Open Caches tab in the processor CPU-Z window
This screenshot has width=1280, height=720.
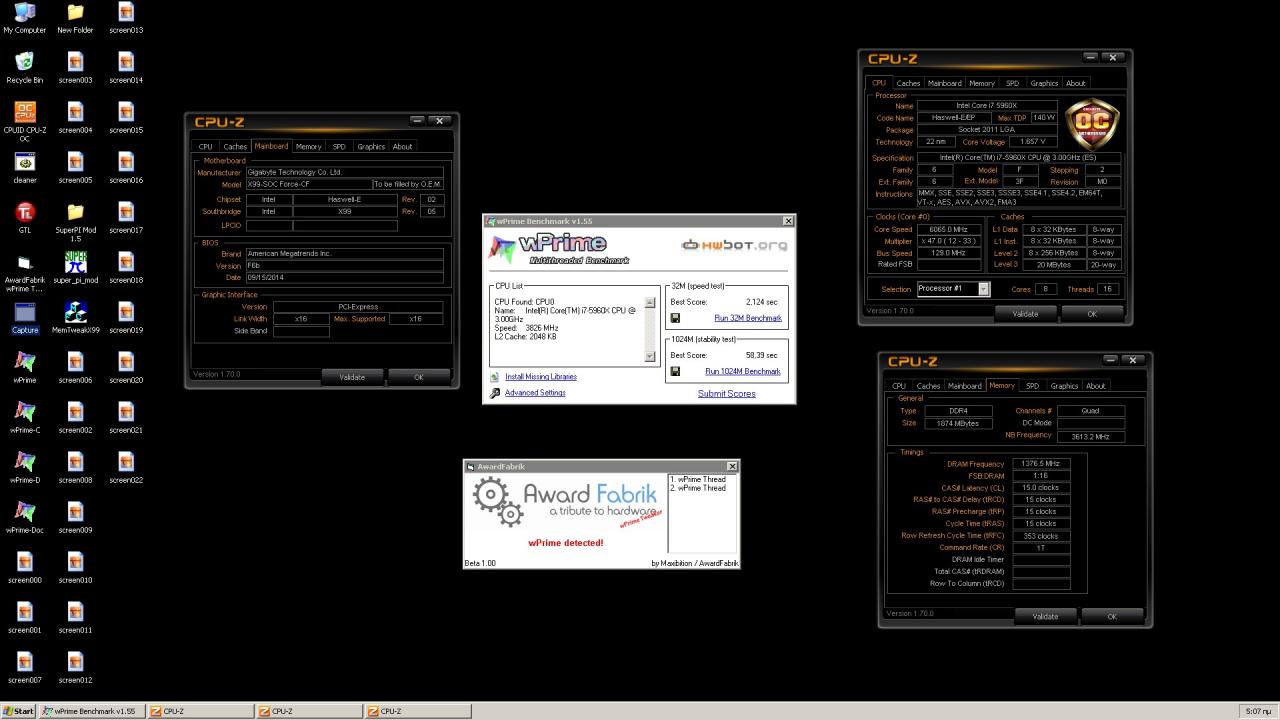pos(908,83)
